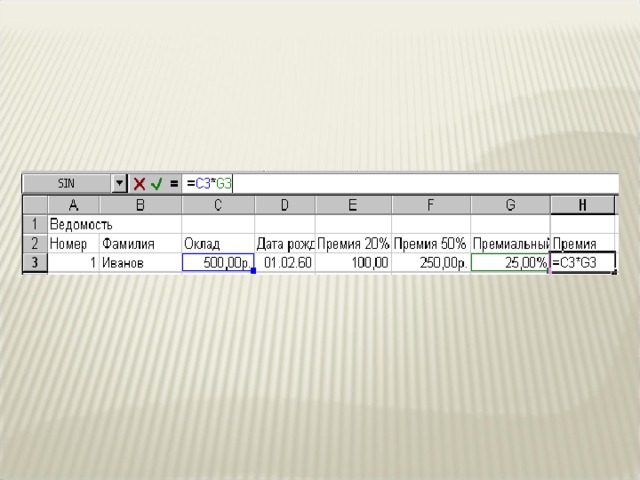The width and height of the screenshot is (640, 480).
Task: Click the SIN name box field
Action: pos(67,183)
